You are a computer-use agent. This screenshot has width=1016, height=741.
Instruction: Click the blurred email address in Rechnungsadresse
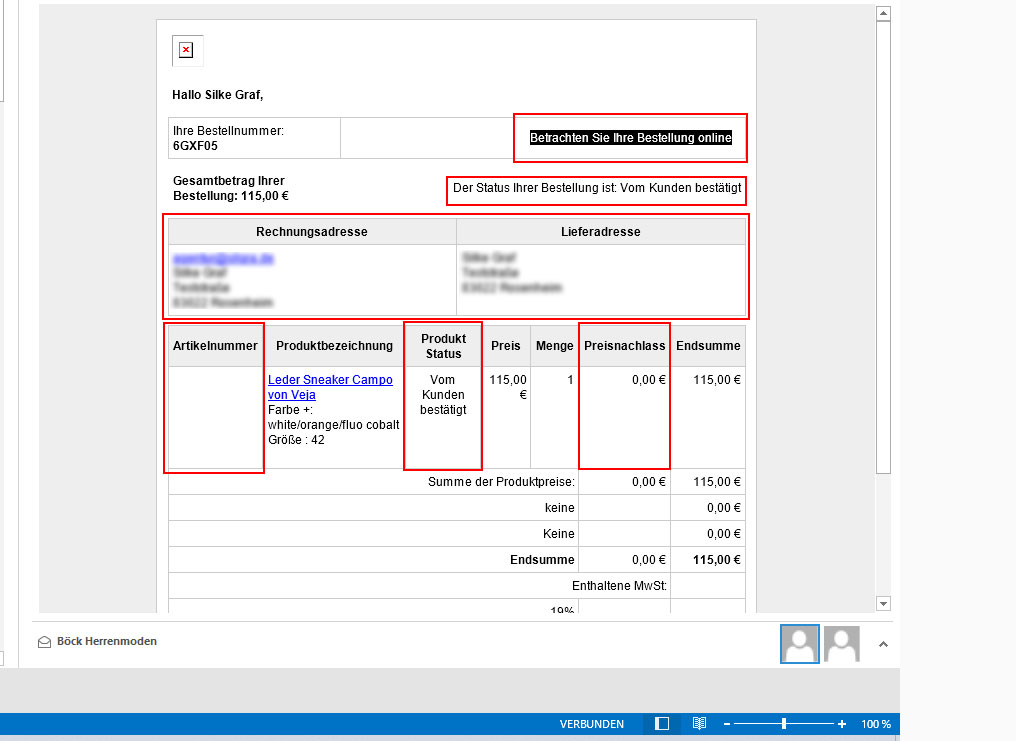point(224,258)
